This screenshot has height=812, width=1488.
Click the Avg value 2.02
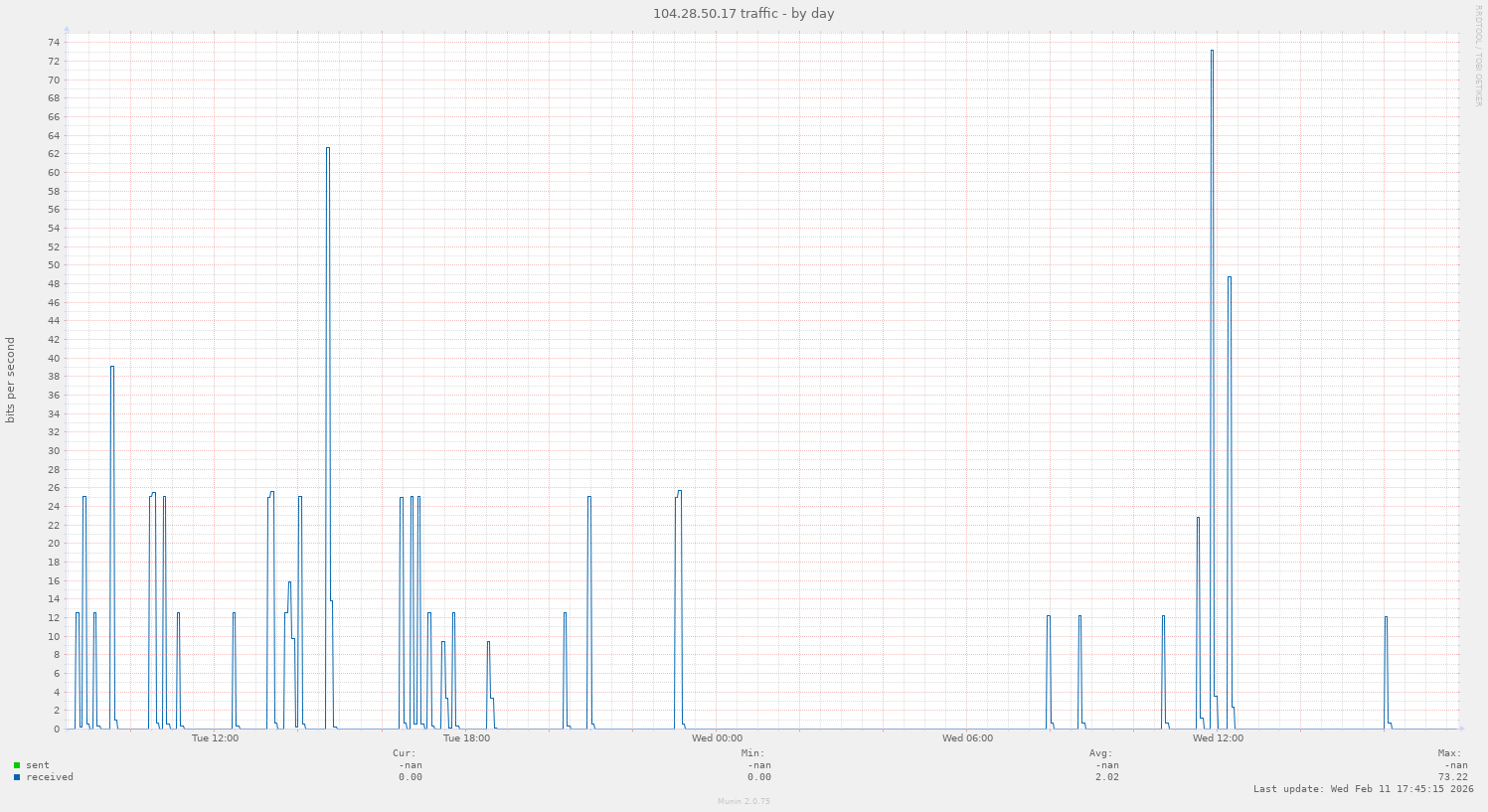click(1107, 777)
